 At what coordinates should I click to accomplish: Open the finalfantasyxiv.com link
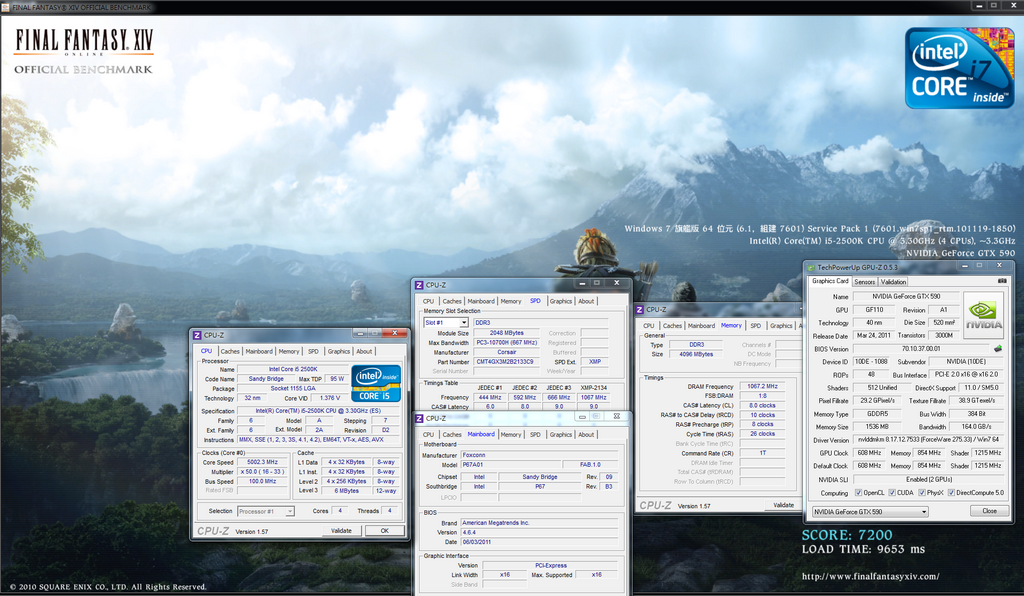coord(871,576)
